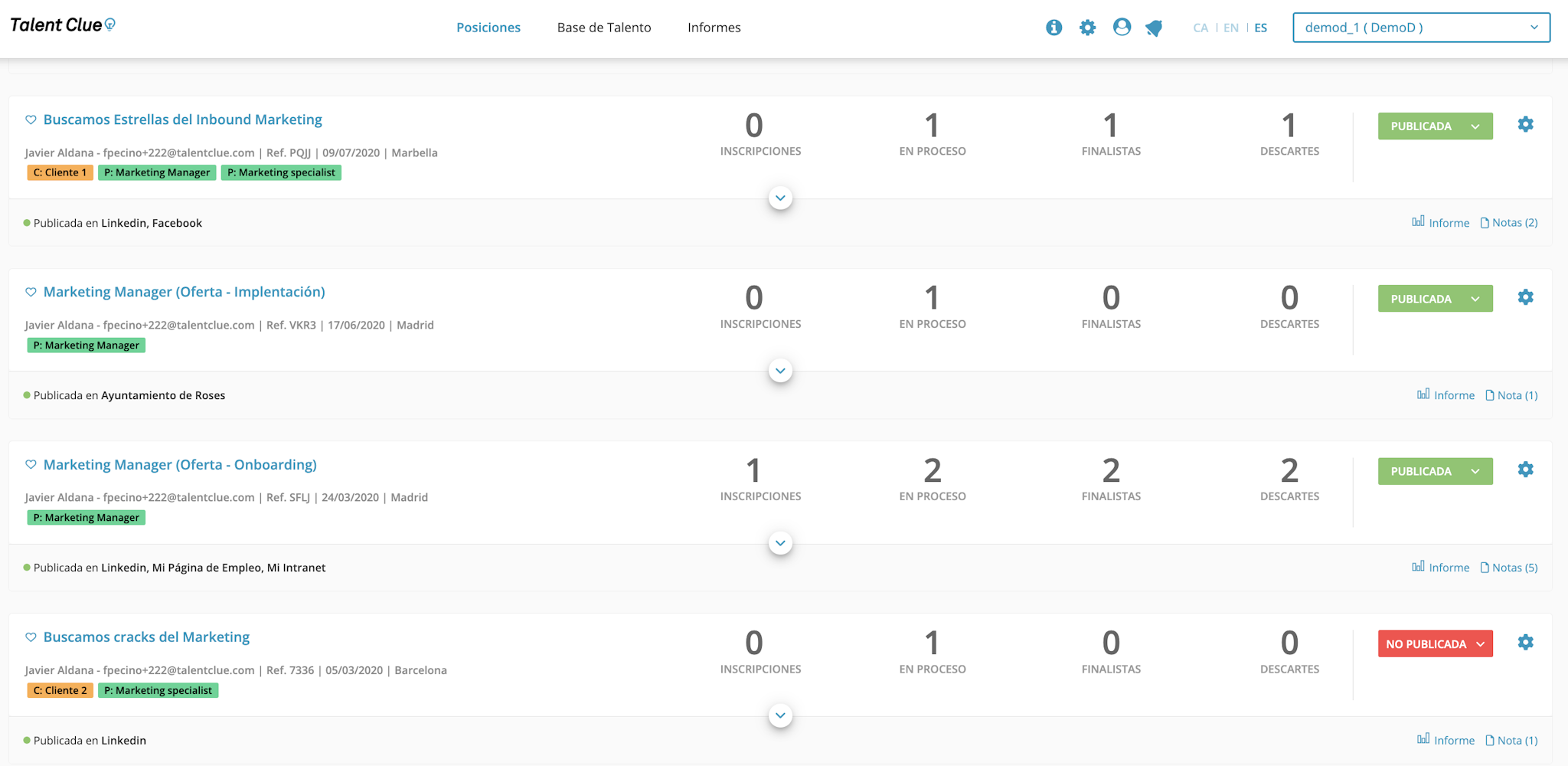
Task: Switch interface language to EN
Action: point(1231,27)
